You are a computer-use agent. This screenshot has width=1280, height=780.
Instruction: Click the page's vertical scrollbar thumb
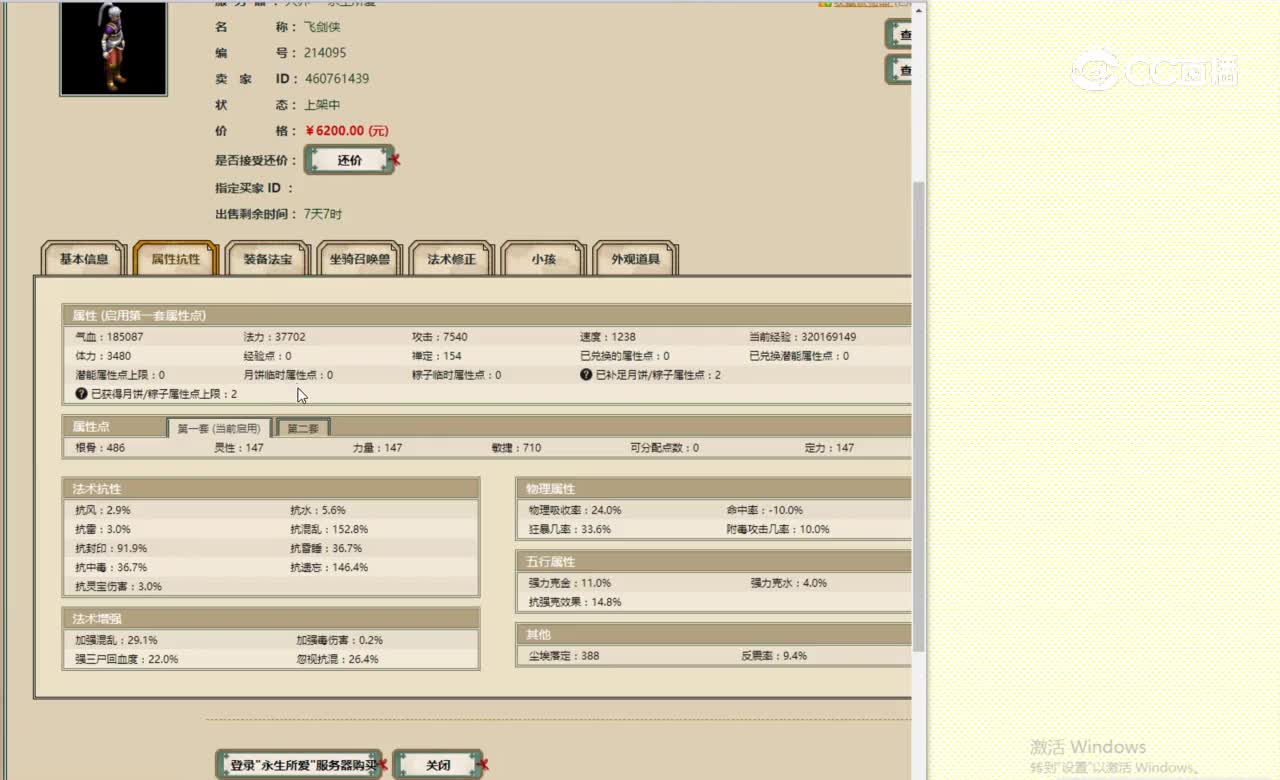click(x=919, y=415)
